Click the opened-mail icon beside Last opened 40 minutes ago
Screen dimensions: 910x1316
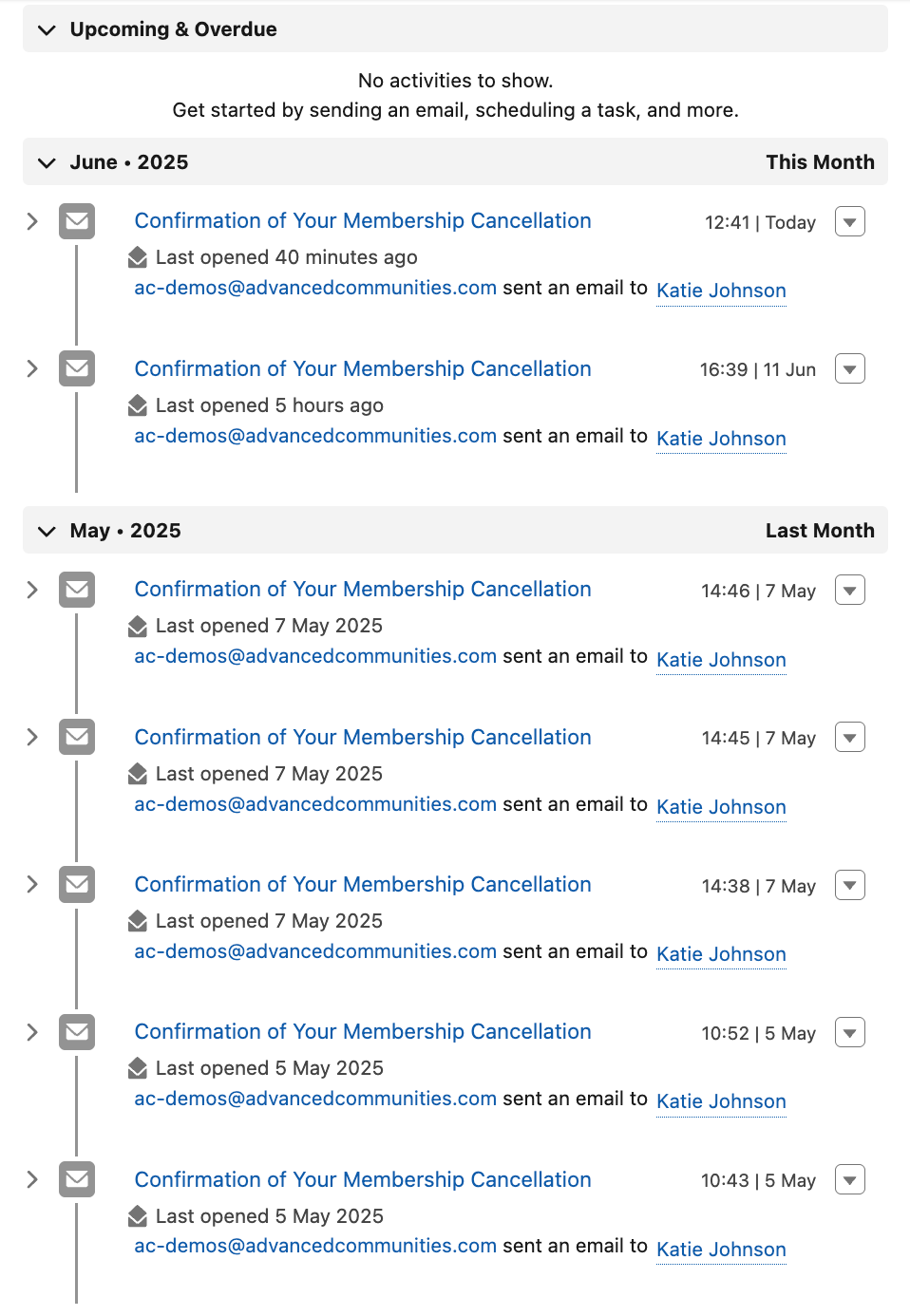pos(138,257)
